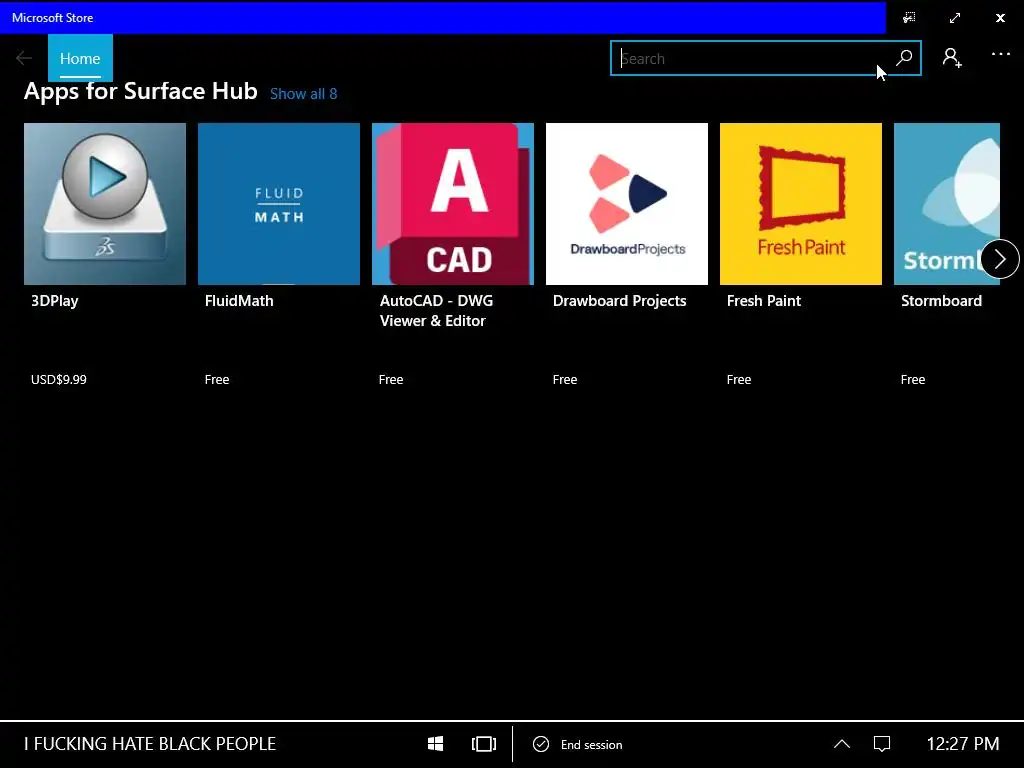Open the Fresh Paint tile image
Image resolution: width=1024 pixels, height=768 pixels.
[801, 204]
